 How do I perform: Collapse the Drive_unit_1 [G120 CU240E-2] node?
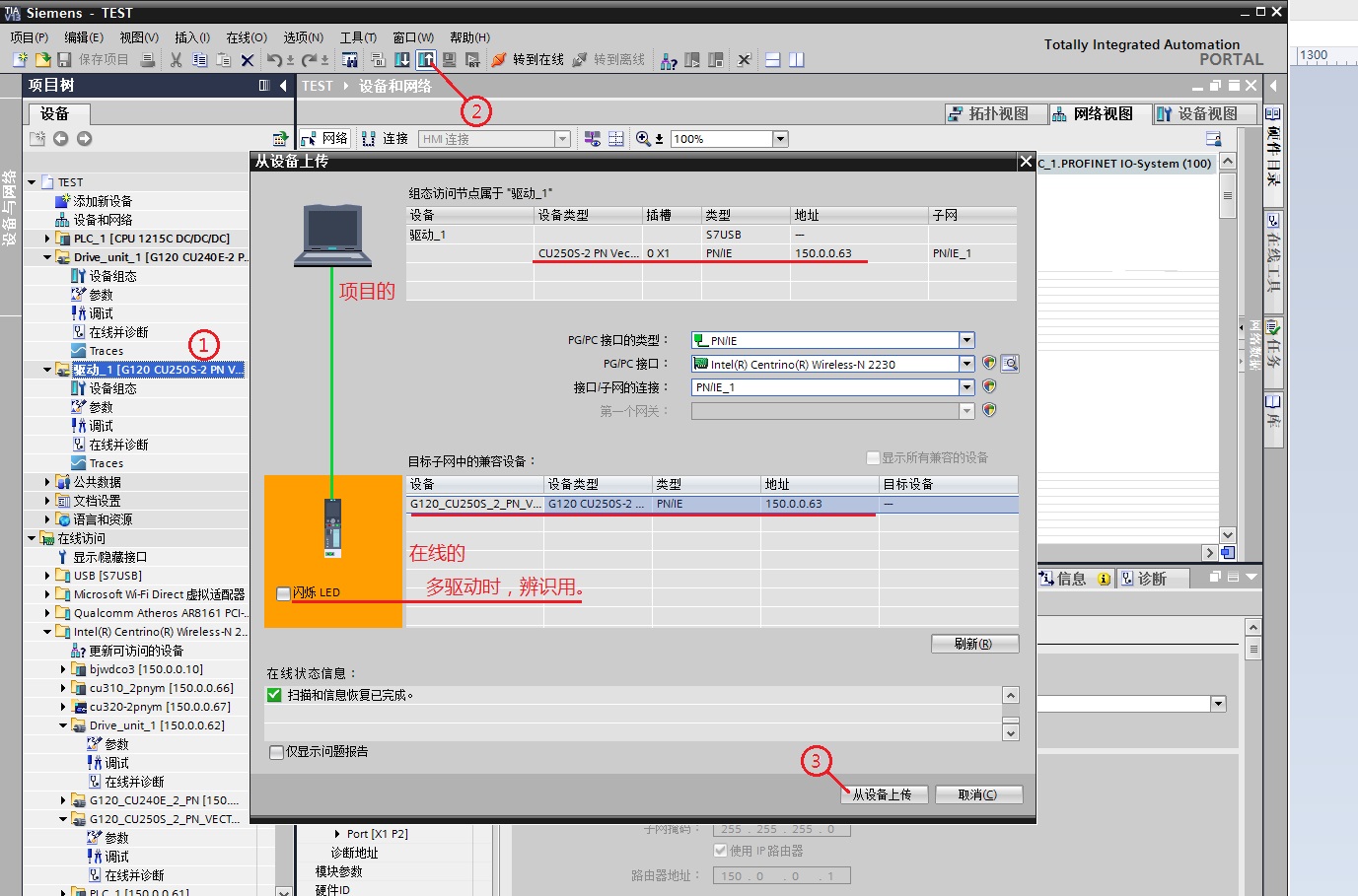[x=47, y=257]
